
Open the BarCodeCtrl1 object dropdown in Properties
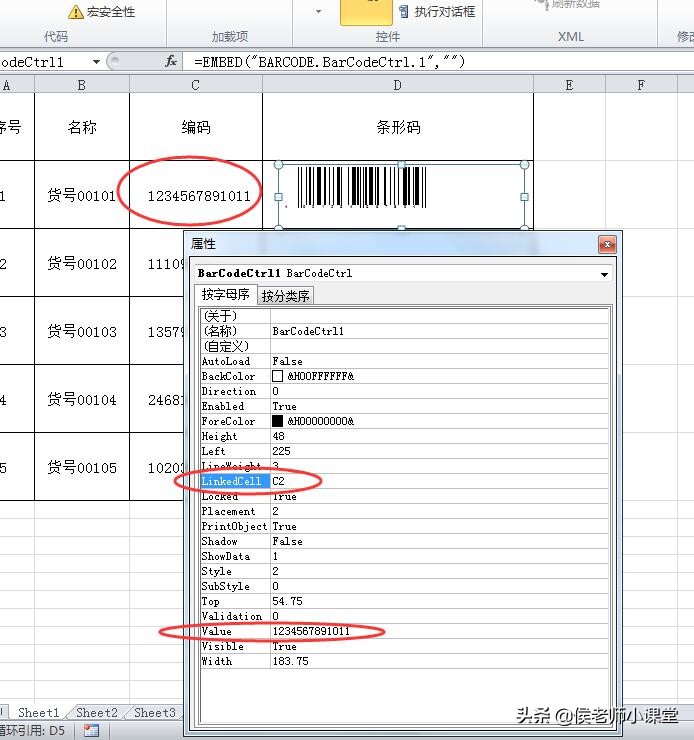pos(604,274)
